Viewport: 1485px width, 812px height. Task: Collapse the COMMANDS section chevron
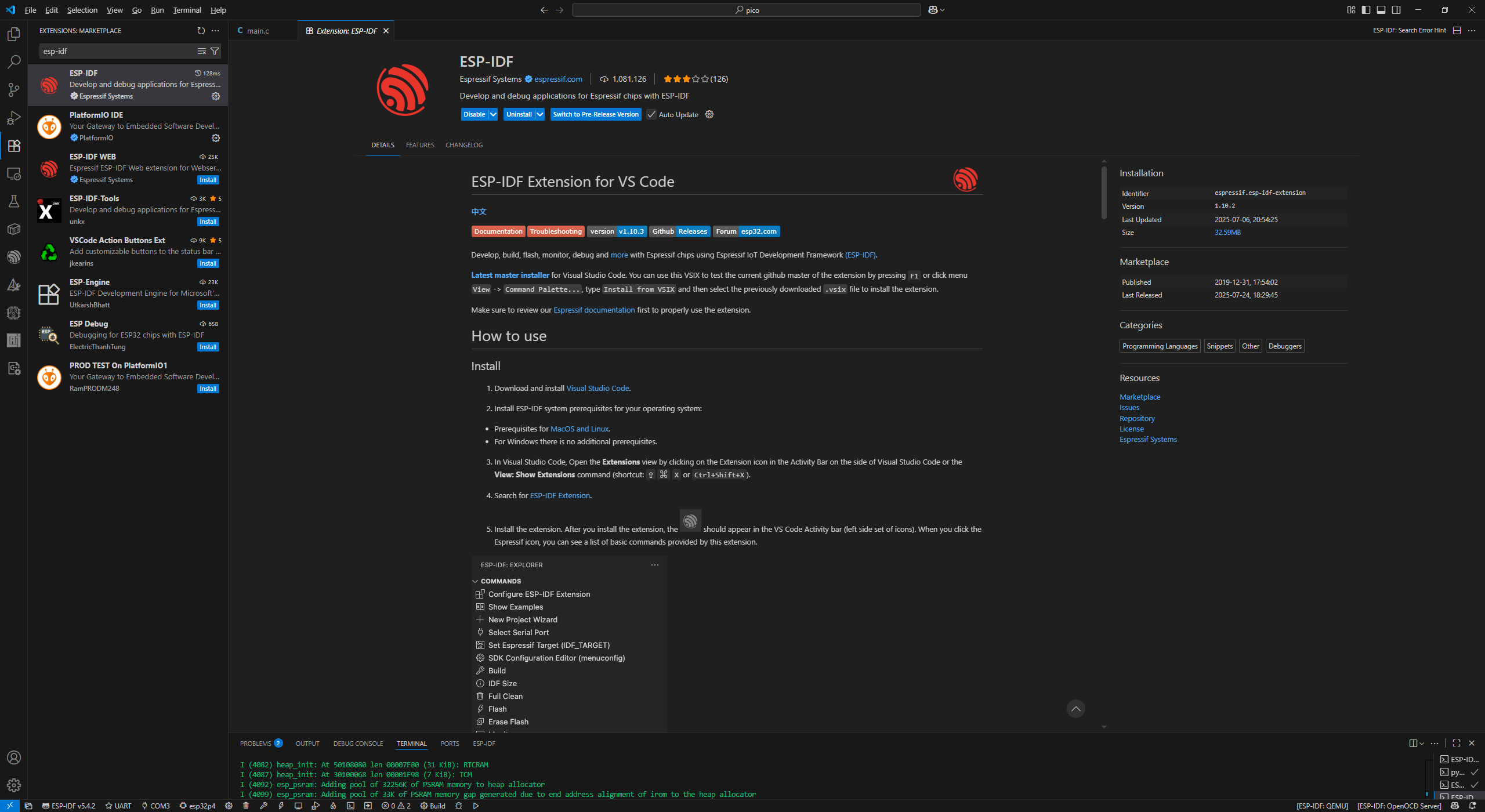coord(475,581)
